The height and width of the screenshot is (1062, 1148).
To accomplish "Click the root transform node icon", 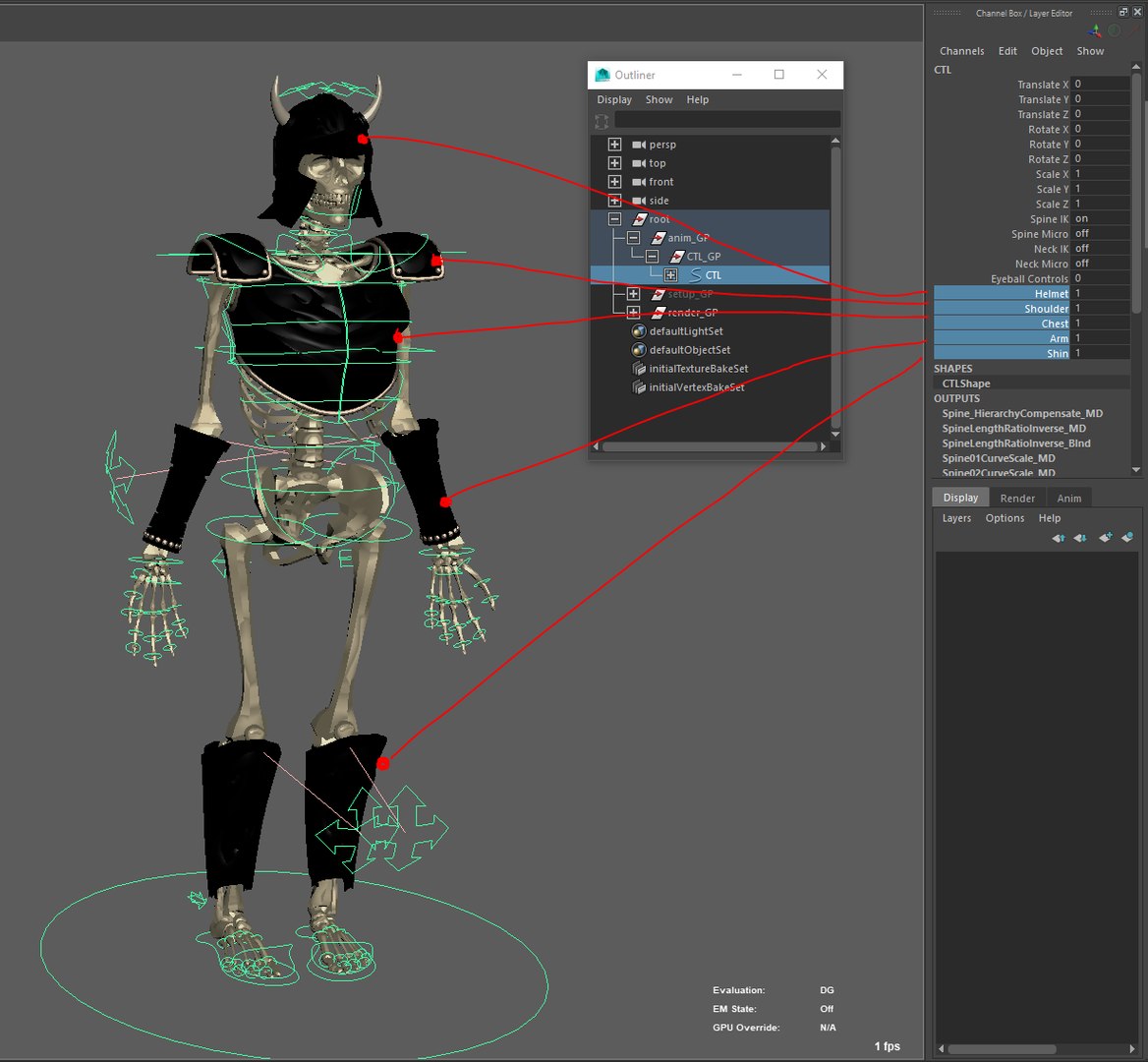I will [640, 219].
